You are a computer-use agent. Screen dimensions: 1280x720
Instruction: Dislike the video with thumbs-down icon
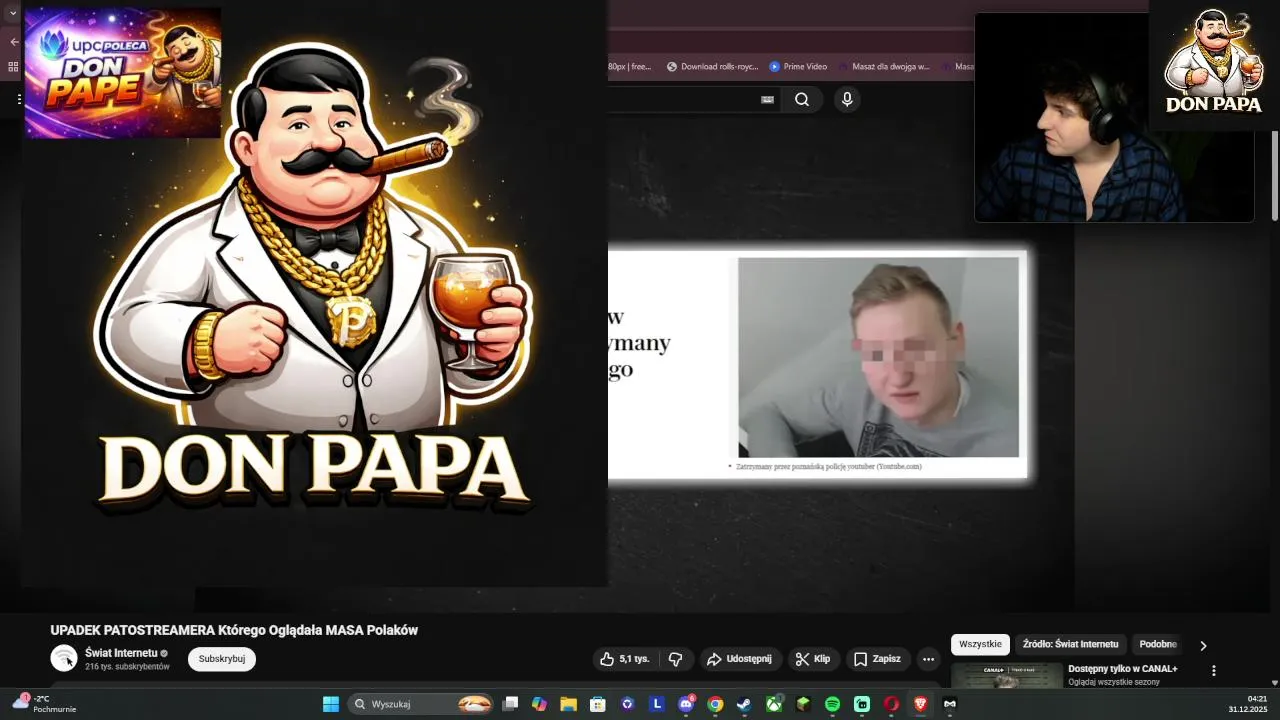click(675, 659)
